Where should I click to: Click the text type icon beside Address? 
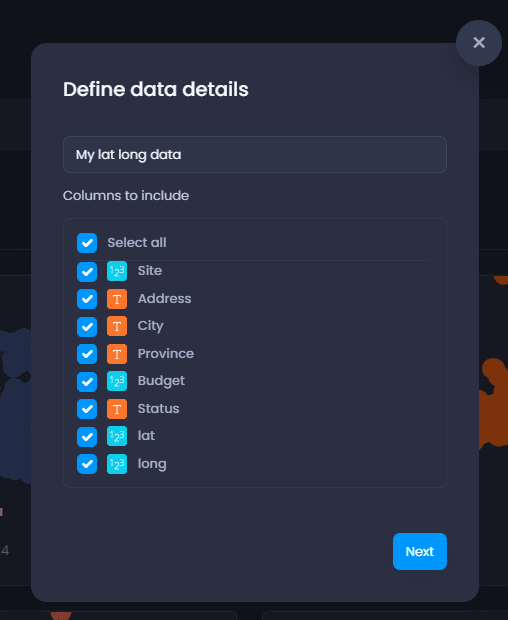(117, 299)
